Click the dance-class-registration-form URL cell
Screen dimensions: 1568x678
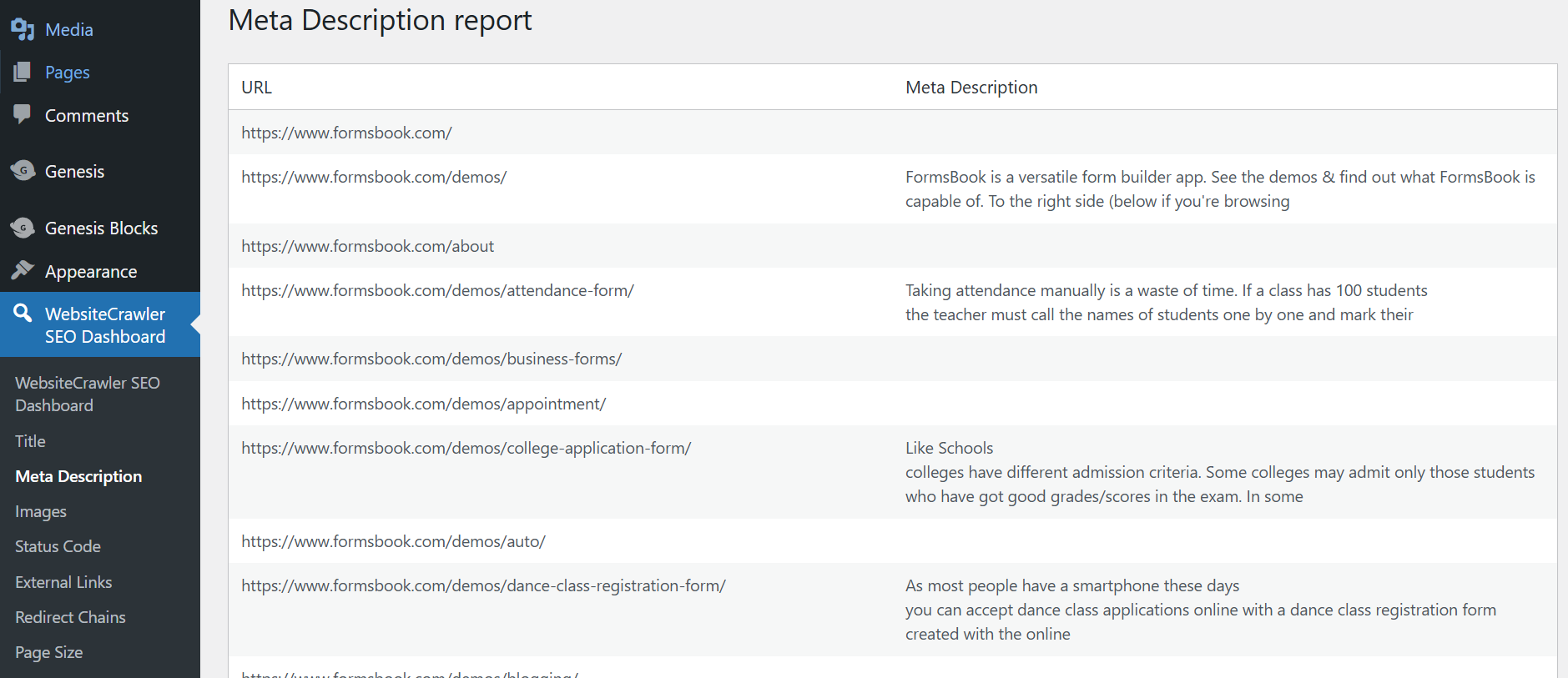pos(483,585)
